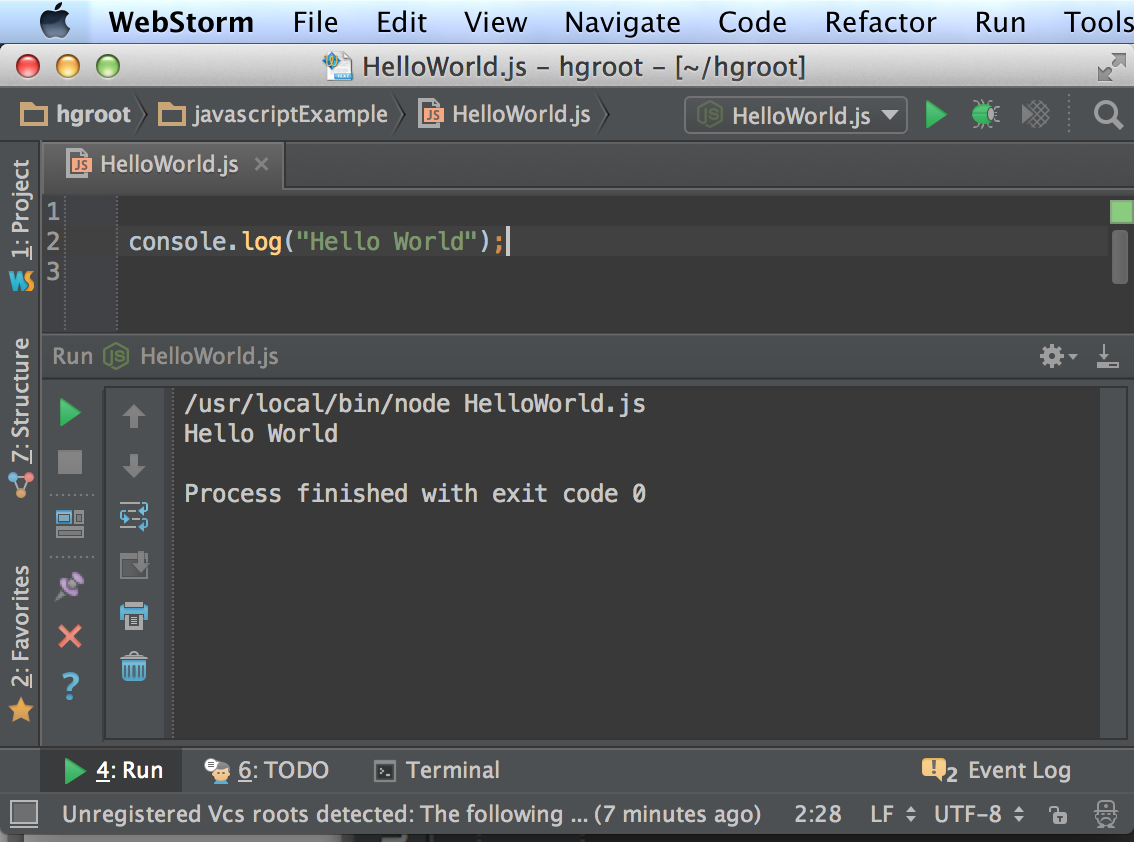Open the Event Log panel
Screen dimensions: 1134x842
[997, 770]
